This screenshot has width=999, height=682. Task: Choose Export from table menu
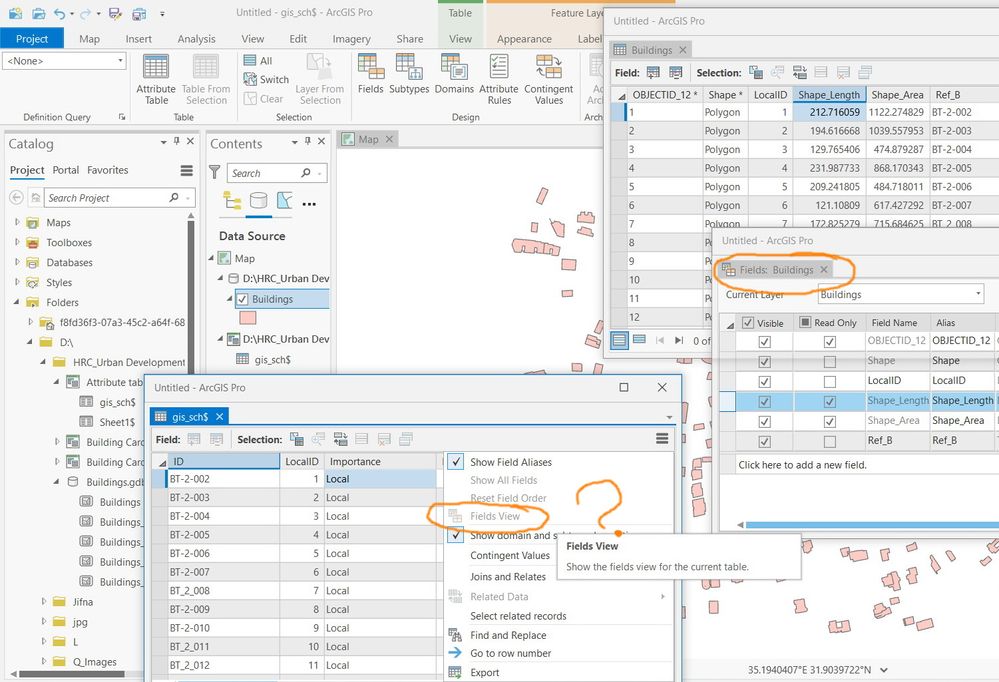(x=485, y=672)
